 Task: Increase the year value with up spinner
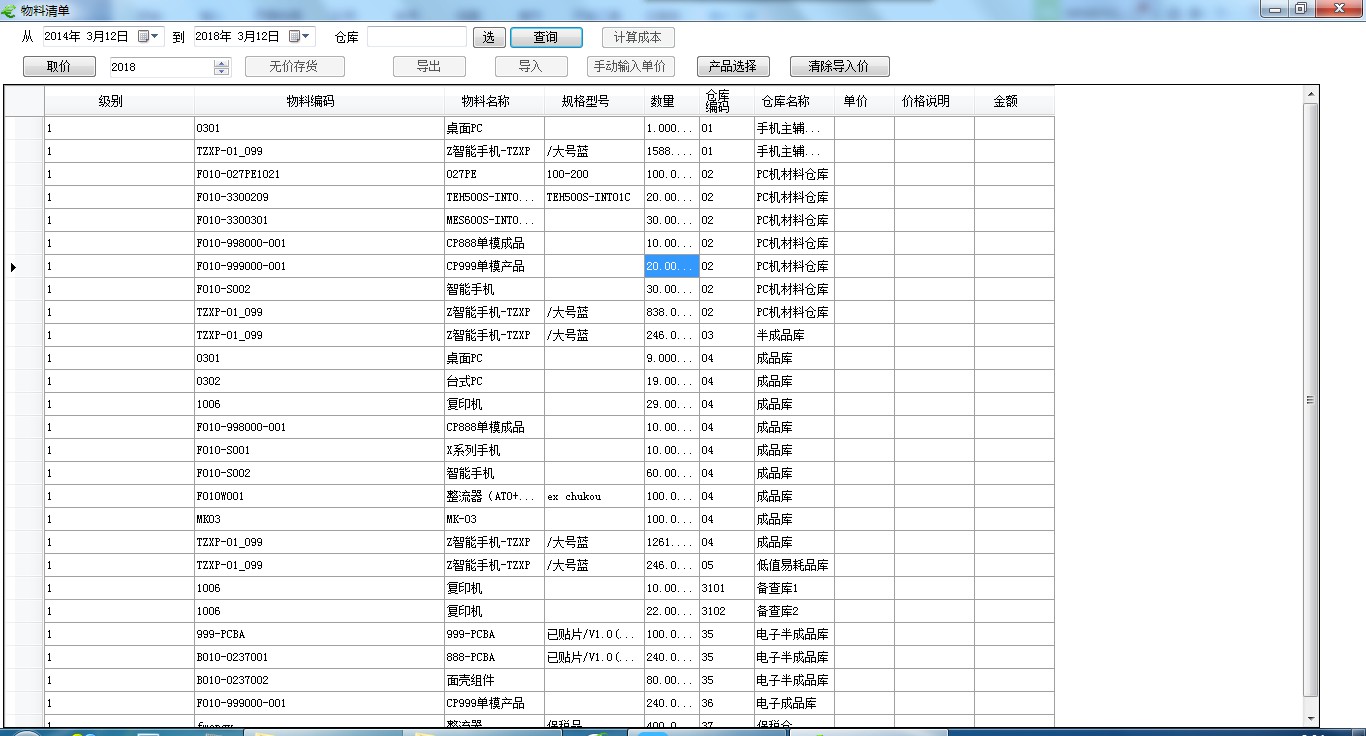222,62
